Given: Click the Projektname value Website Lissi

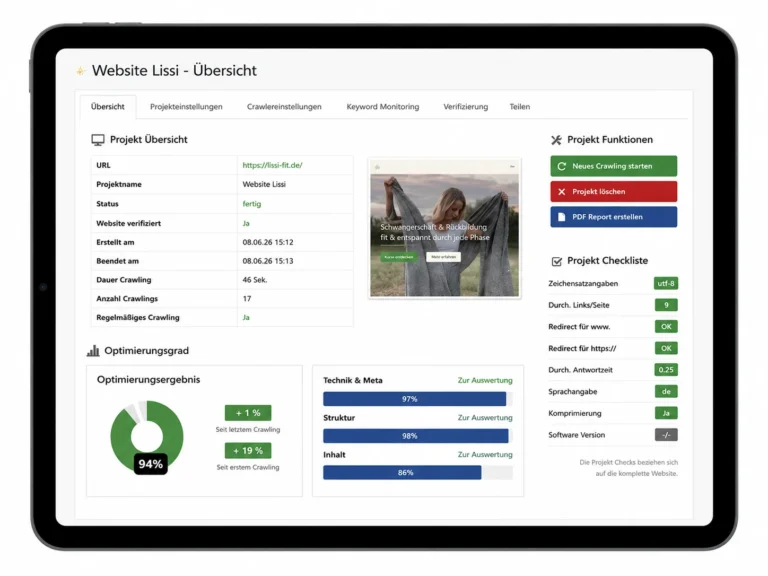Looking at the screenshot, I should (x=264, y=185).
